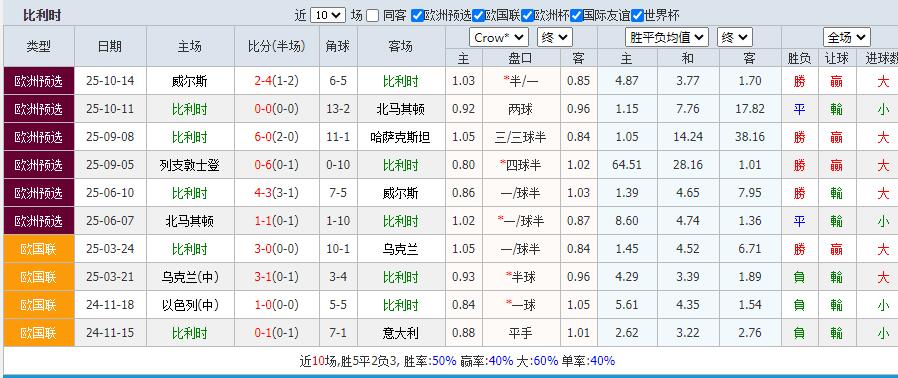Image resolution: width=898 pixels, height=378 pixels.
Task: Open away team 乌克兰 in 25-03-24 match
Action: [x=401, y=249]
